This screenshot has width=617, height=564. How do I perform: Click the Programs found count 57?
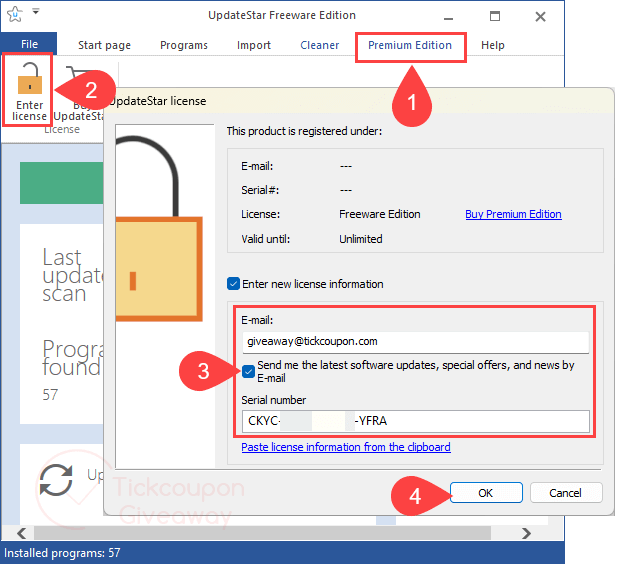(50, 394)
